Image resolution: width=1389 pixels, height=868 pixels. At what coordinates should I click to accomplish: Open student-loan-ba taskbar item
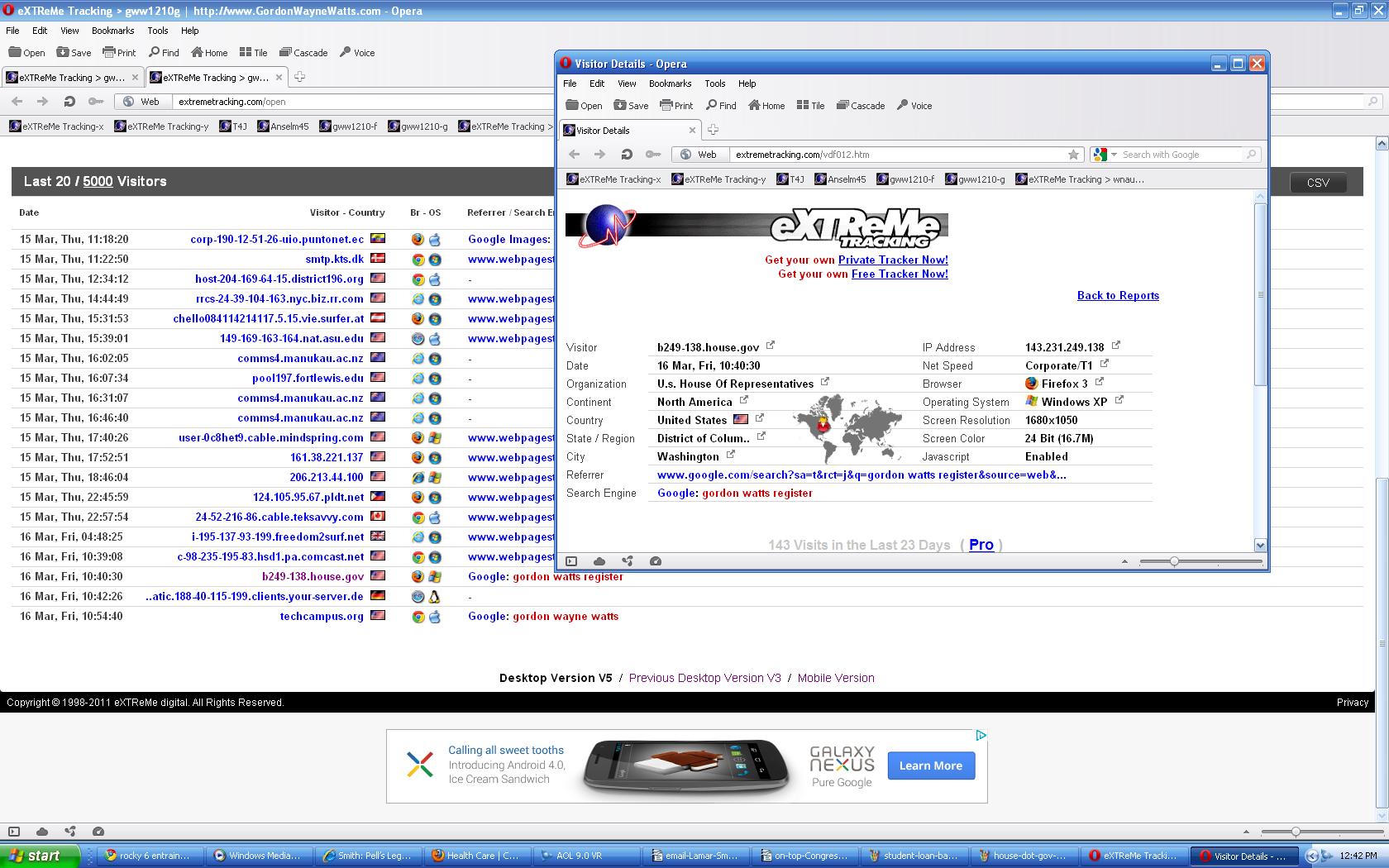914,856
